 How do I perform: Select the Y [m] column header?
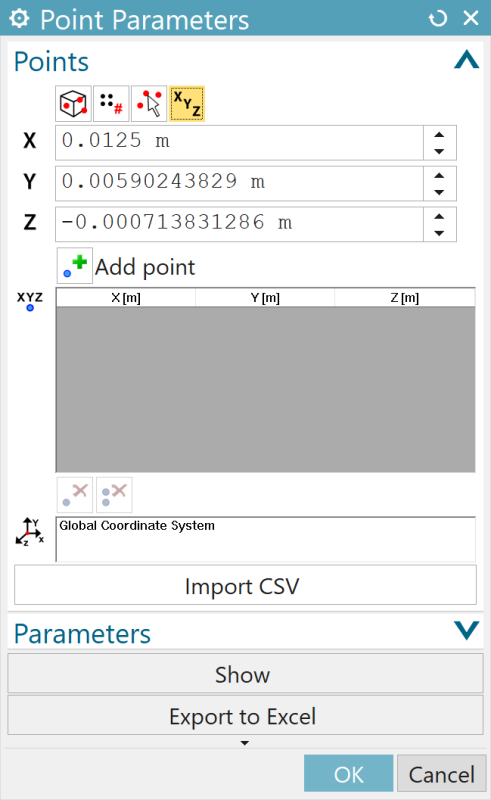coord(265,298)
